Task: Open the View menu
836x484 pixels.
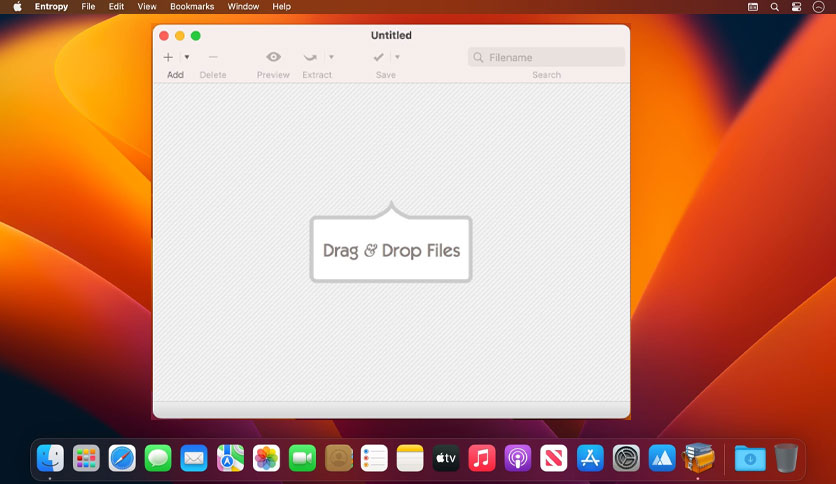Action: tap(147, 6)
